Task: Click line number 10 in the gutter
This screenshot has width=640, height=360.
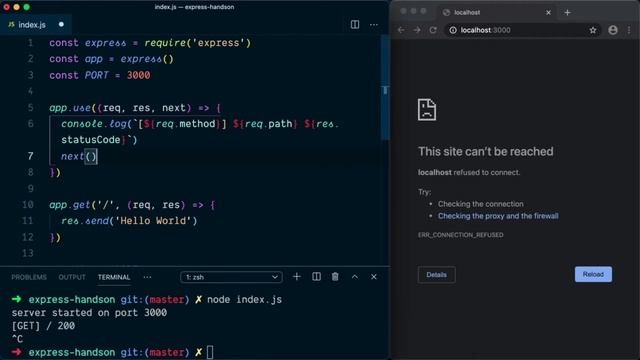Action: click(x=28, y=204)
